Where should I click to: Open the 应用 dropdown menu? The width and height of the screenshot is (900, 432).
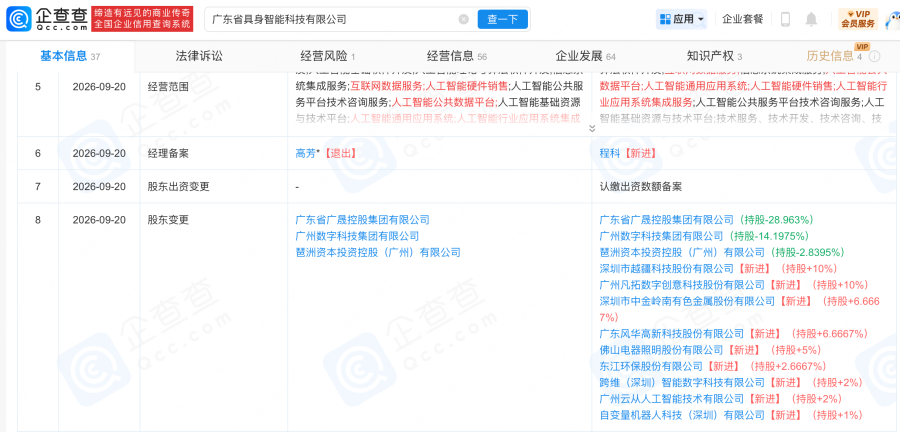[x=681, y=19]
